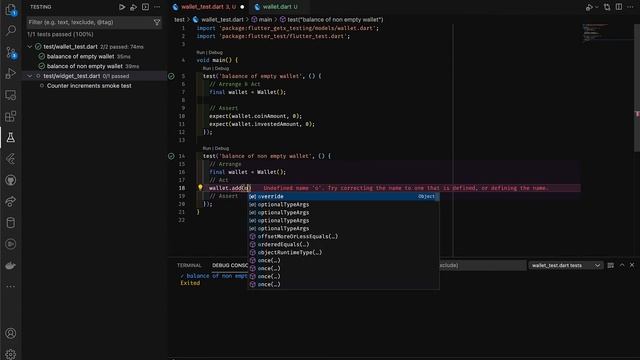The image size is (640, 360).
Task: Select 'balance of non empty wallet' test row
Action: 94,66
